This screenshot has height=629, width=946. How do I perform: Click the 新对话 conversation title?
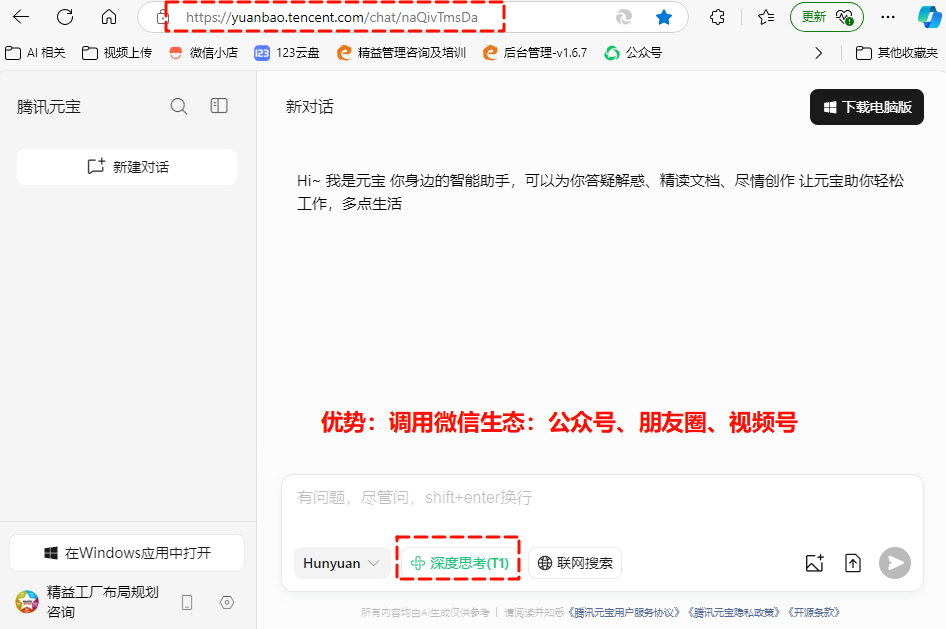(x=310, y=107)
